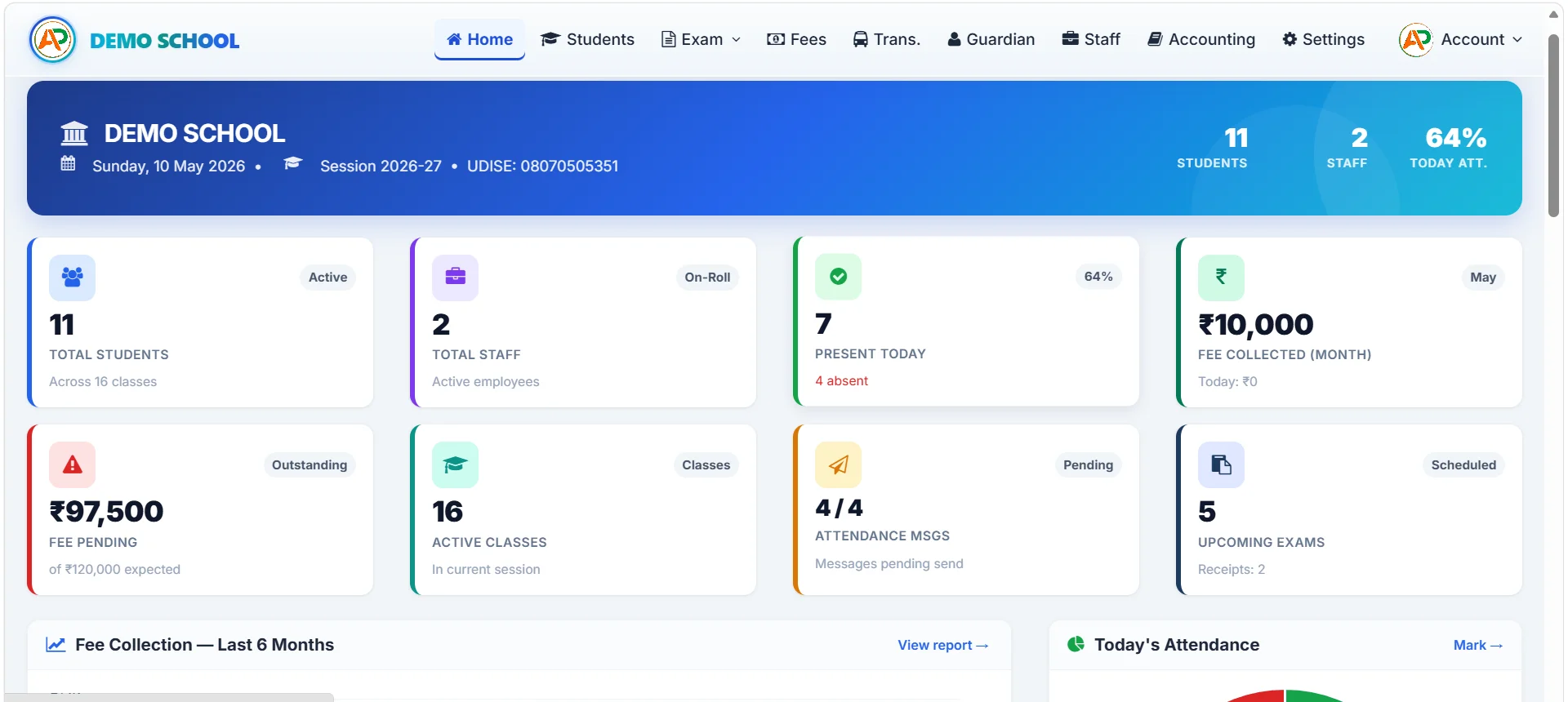1568x702 pixels.
Task: Click the ₹10,000 fee collected value
Action: tap(1255, 325)
